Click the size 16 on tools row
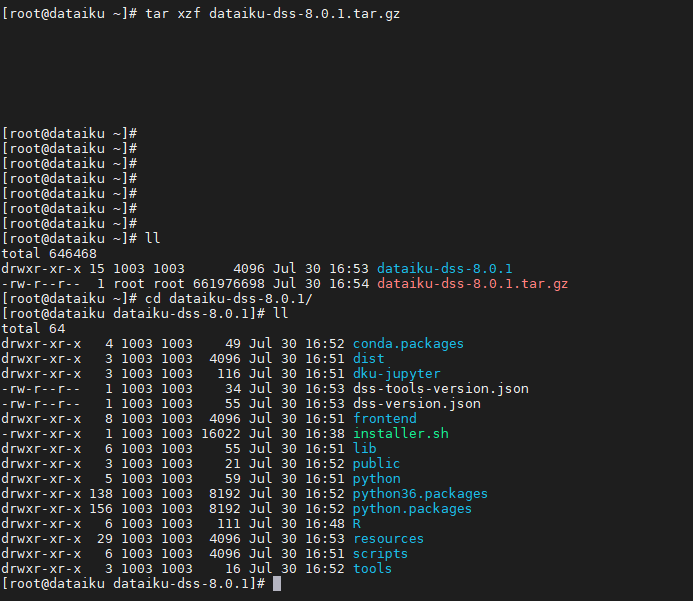The image size is (693, 601). pyautogui.click(x=232, y=569)
